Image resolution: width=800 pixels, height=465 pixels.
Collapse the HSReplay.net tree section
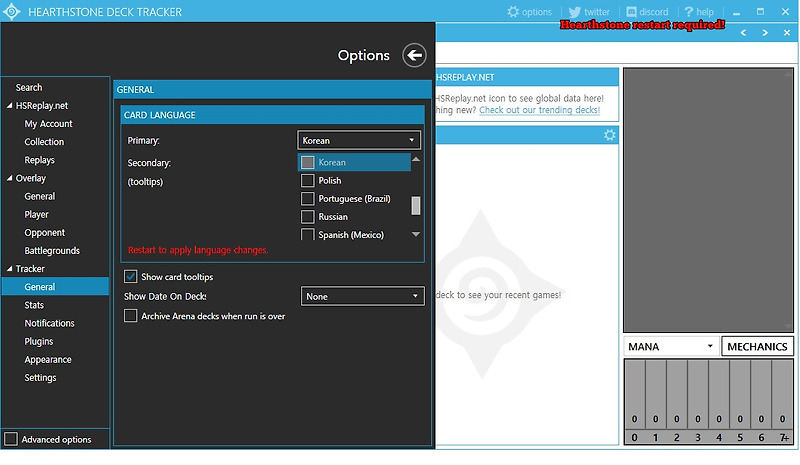(9, 106)
